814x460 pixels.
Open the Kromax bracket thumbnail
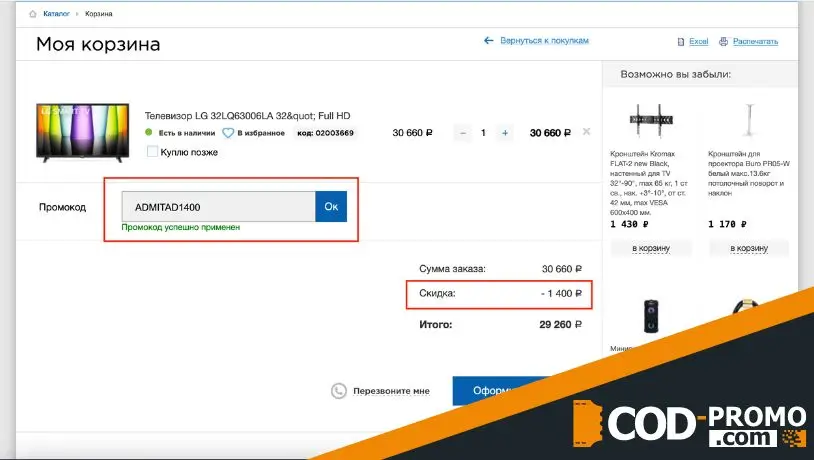pyautogui.click(x=651, y=120)
